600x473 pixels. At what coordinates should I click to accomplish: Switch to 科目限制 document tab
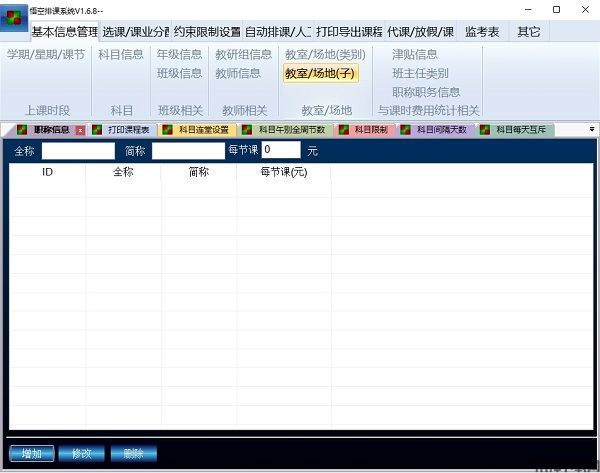(x=365, y=130)
